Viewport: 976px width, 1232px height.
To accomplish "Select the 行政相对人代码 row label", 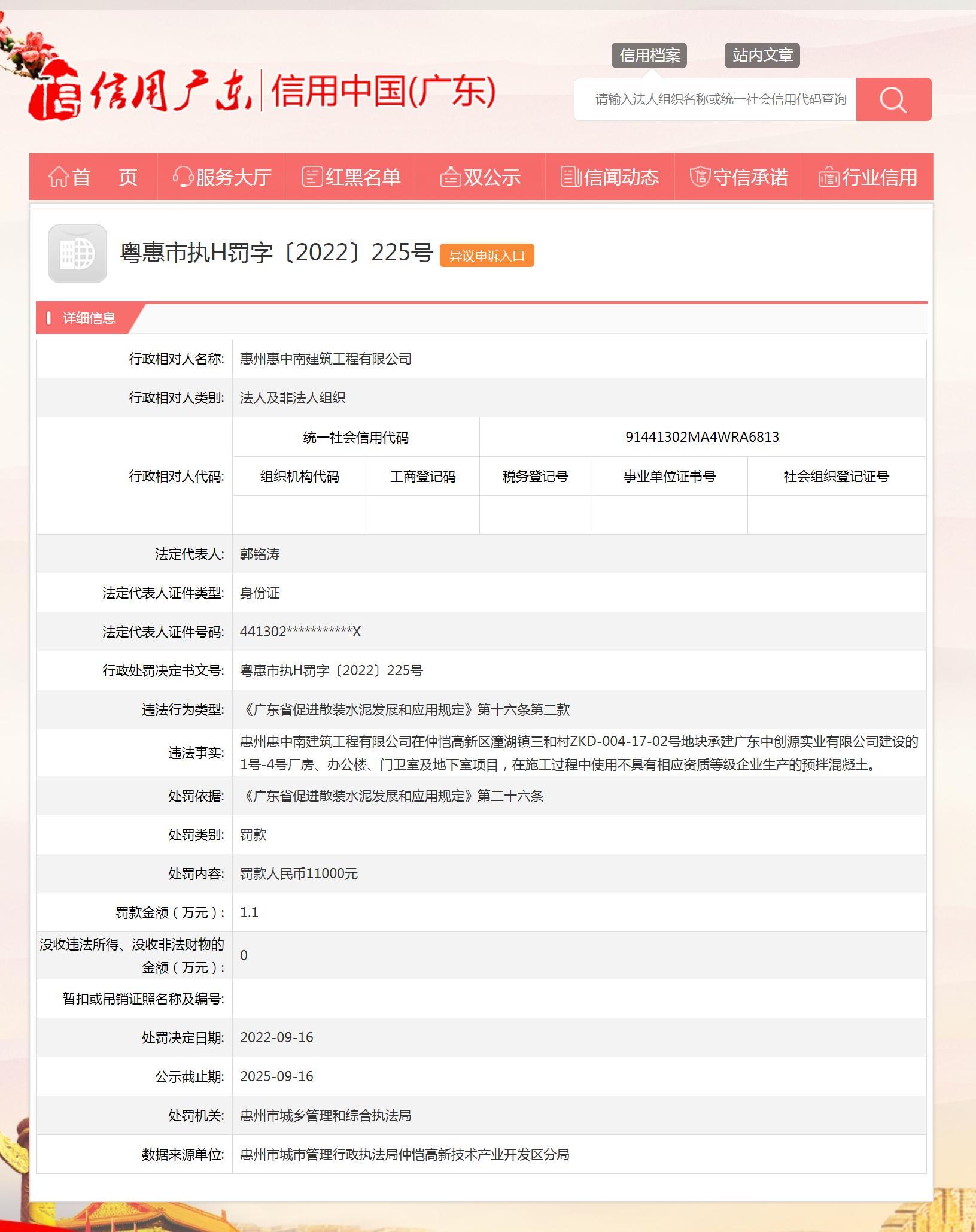I will click(177, 477).
